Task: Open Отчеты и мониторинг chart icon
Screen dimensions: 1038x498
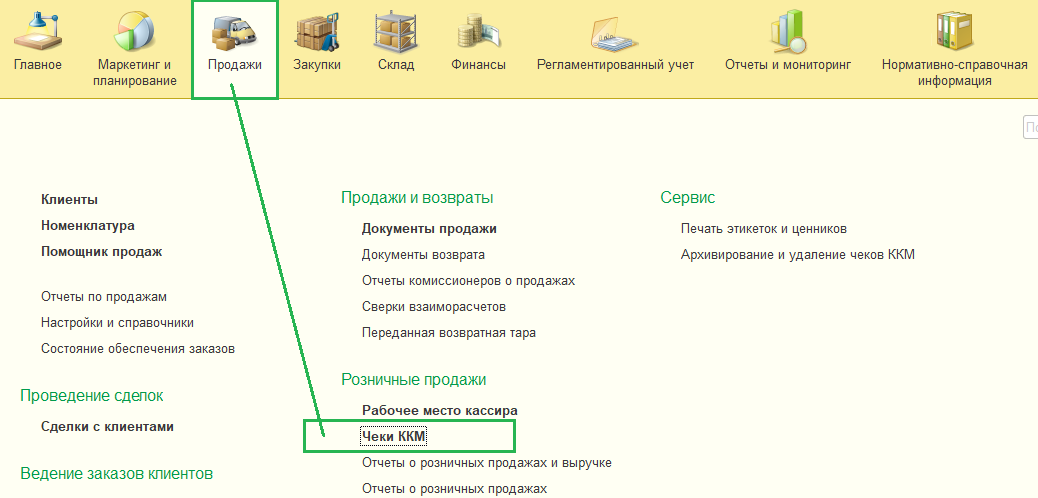Action: [788, 32]
